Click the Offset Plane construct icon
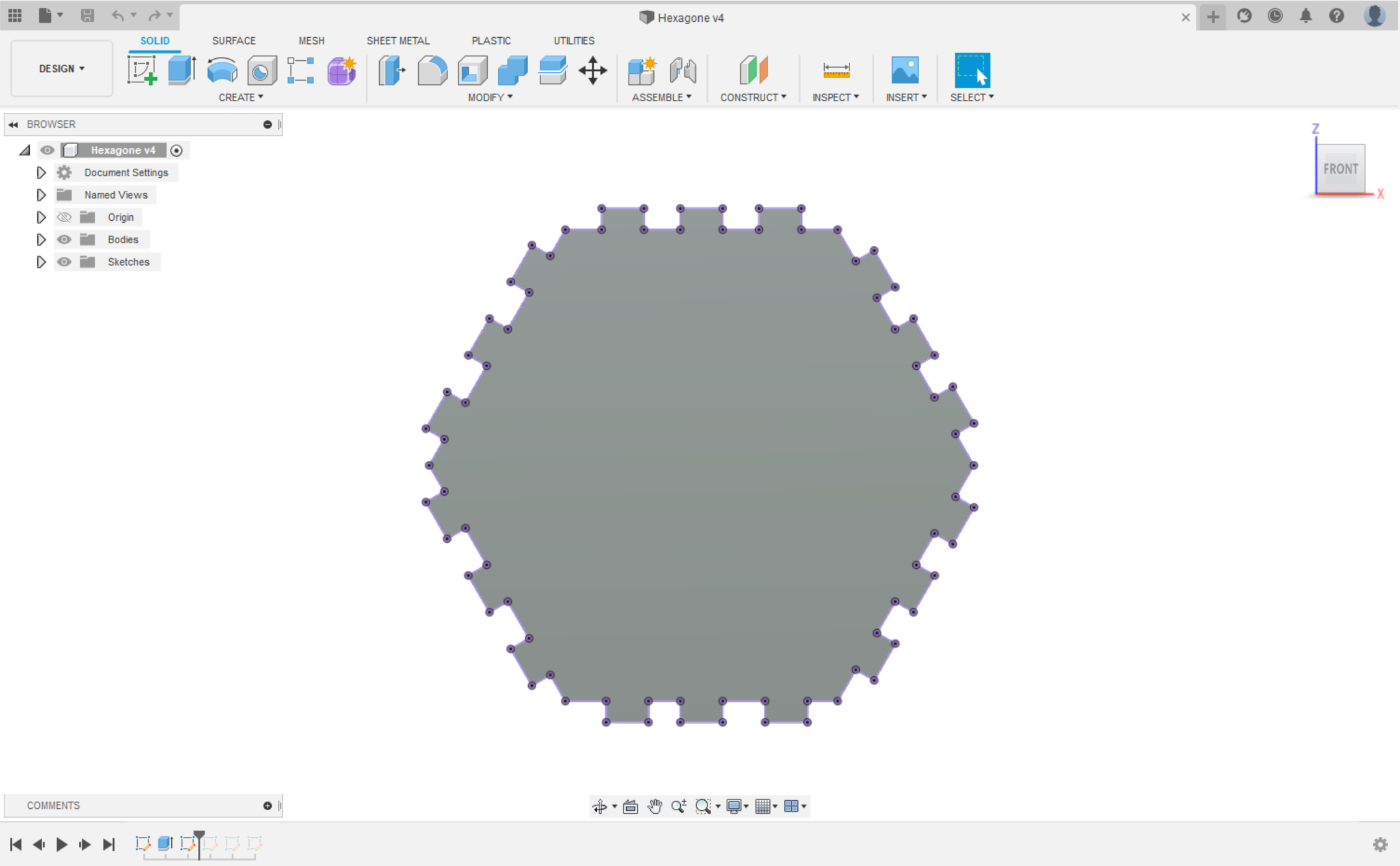The image size is (1400, 866). [x=753, y=70]
